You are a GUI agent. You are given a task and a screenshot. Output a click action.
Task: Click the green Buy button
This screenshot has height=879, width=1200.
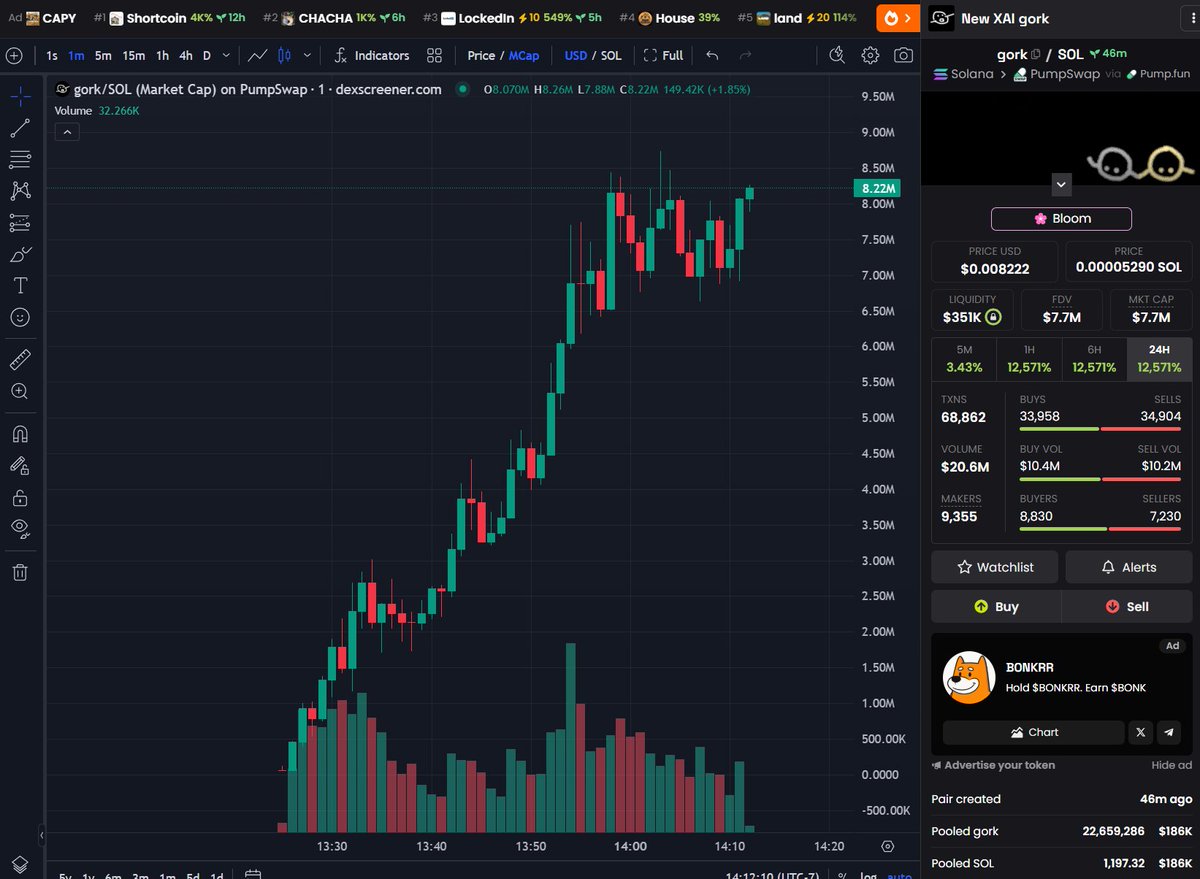[996, 606]
